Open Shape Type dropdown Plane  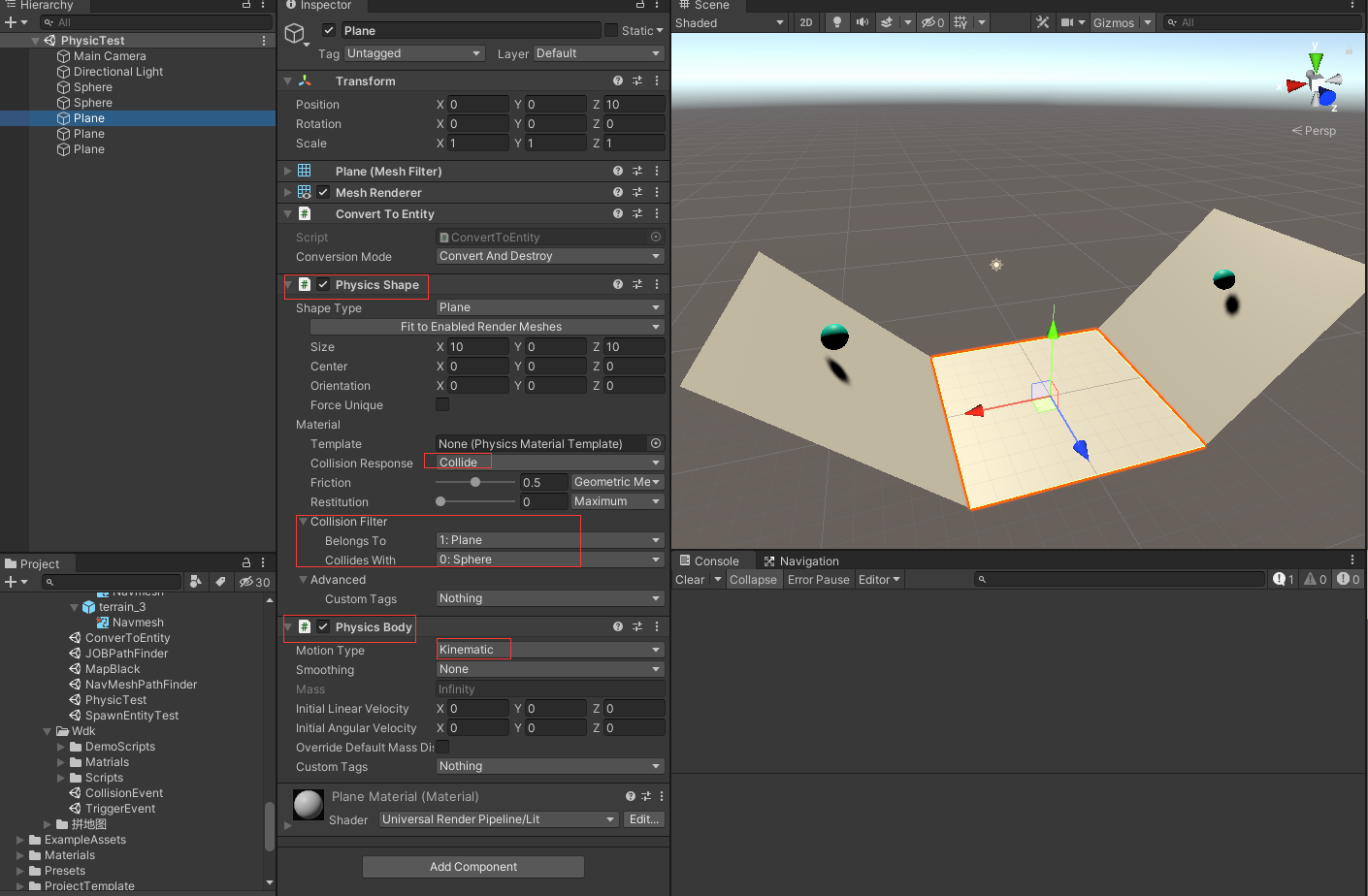pos(550,307)
